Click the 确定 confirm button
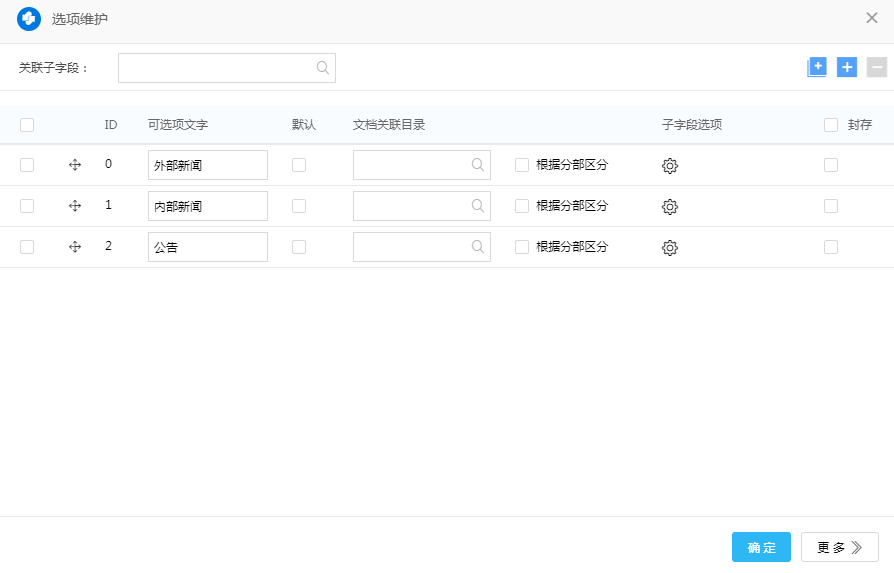The image size is (894, 573). click(x=761, y=547)
